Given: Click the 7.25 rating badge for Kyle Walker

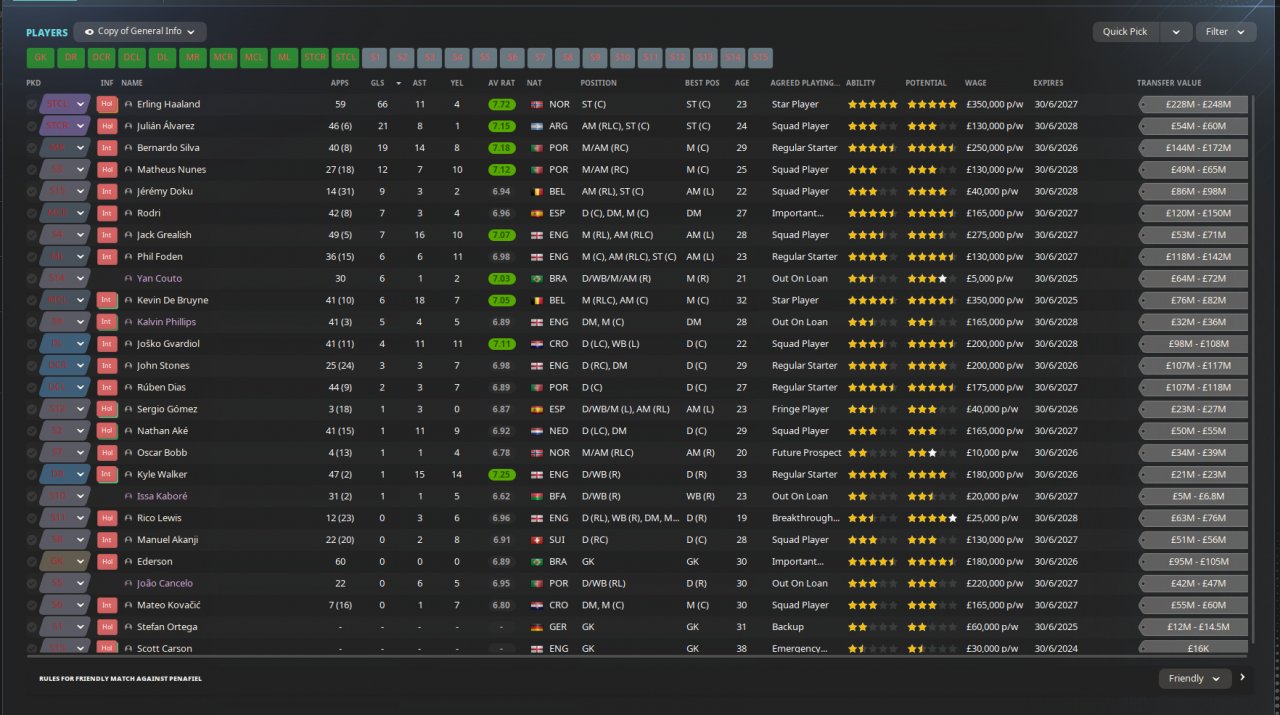Looking at the screenshot, I should [x=502, y=474].
